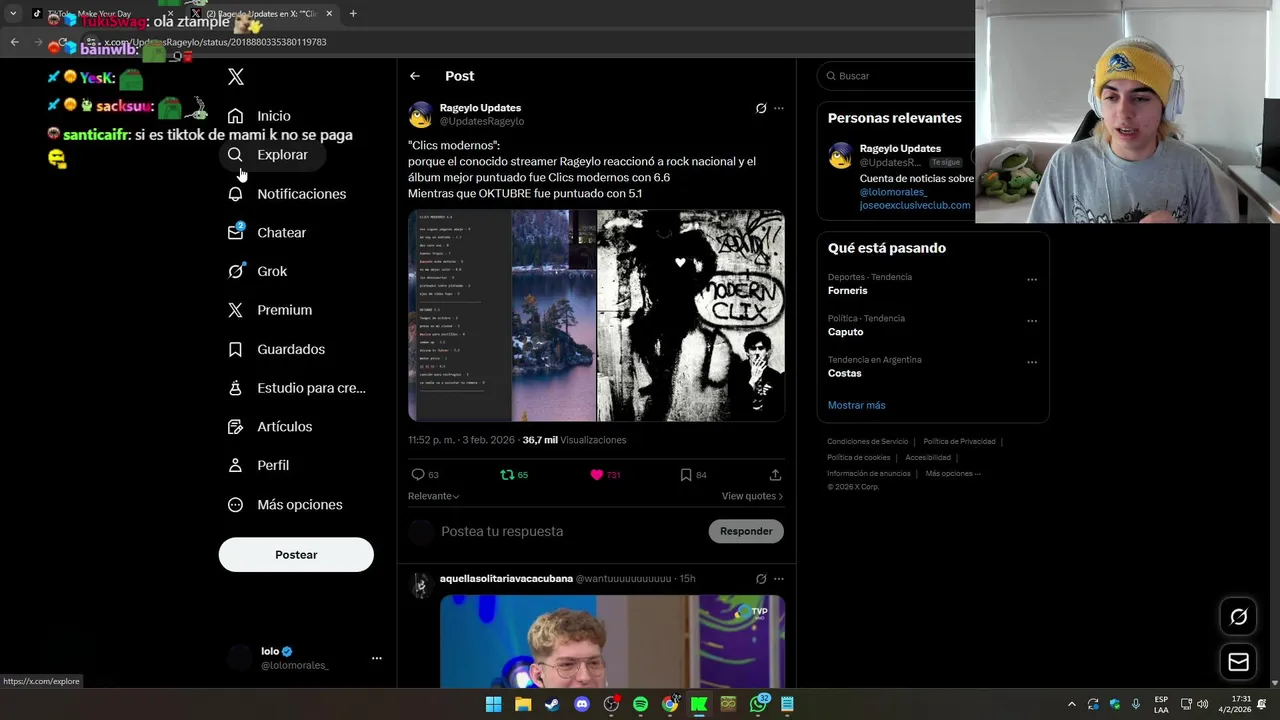1280x720 pixels.
Task: Open Chatear messages
Action: pos(267,232)
